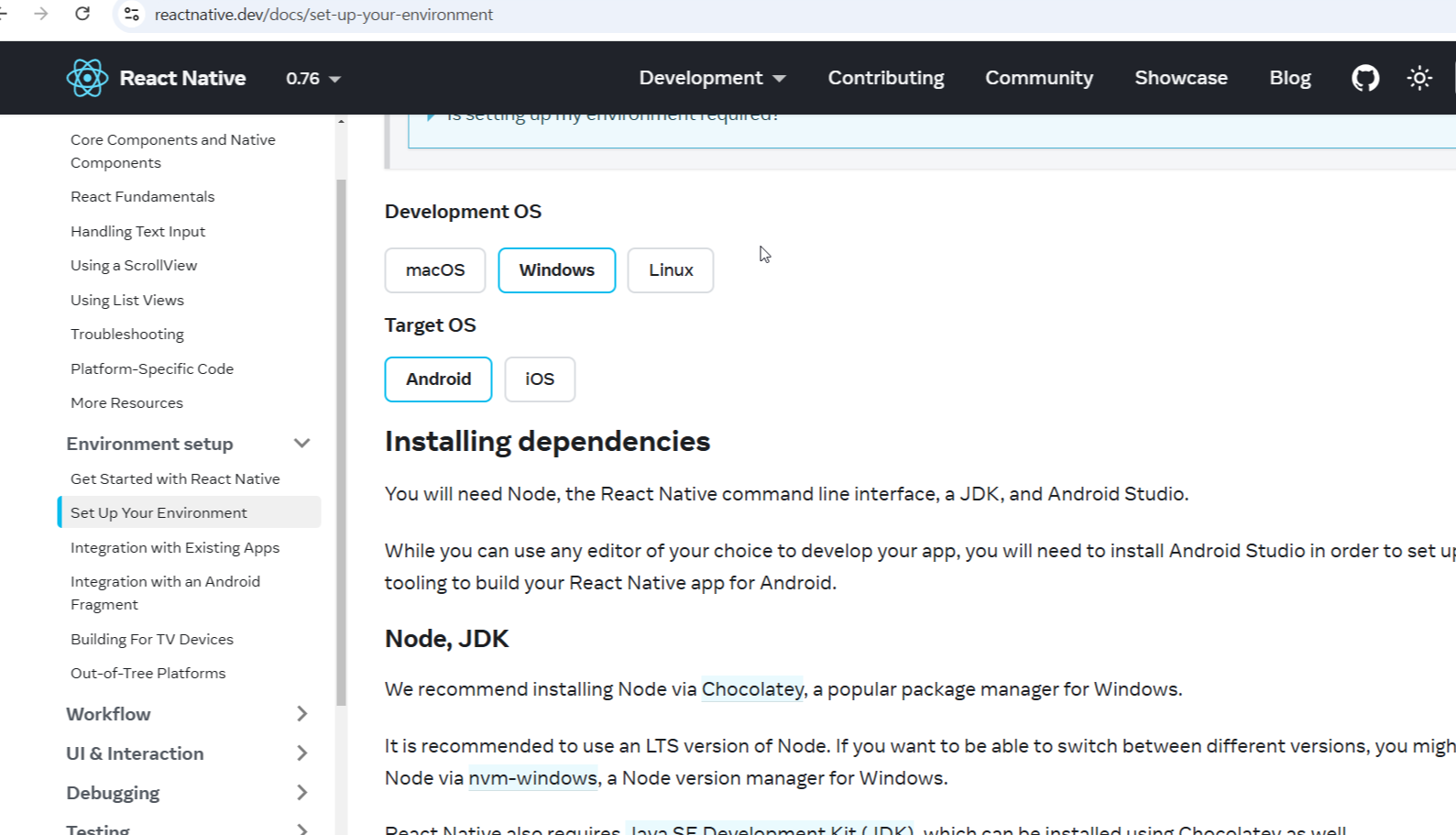Open the Debugging category
Viewport: 1456px width, 835px height.
113,793
